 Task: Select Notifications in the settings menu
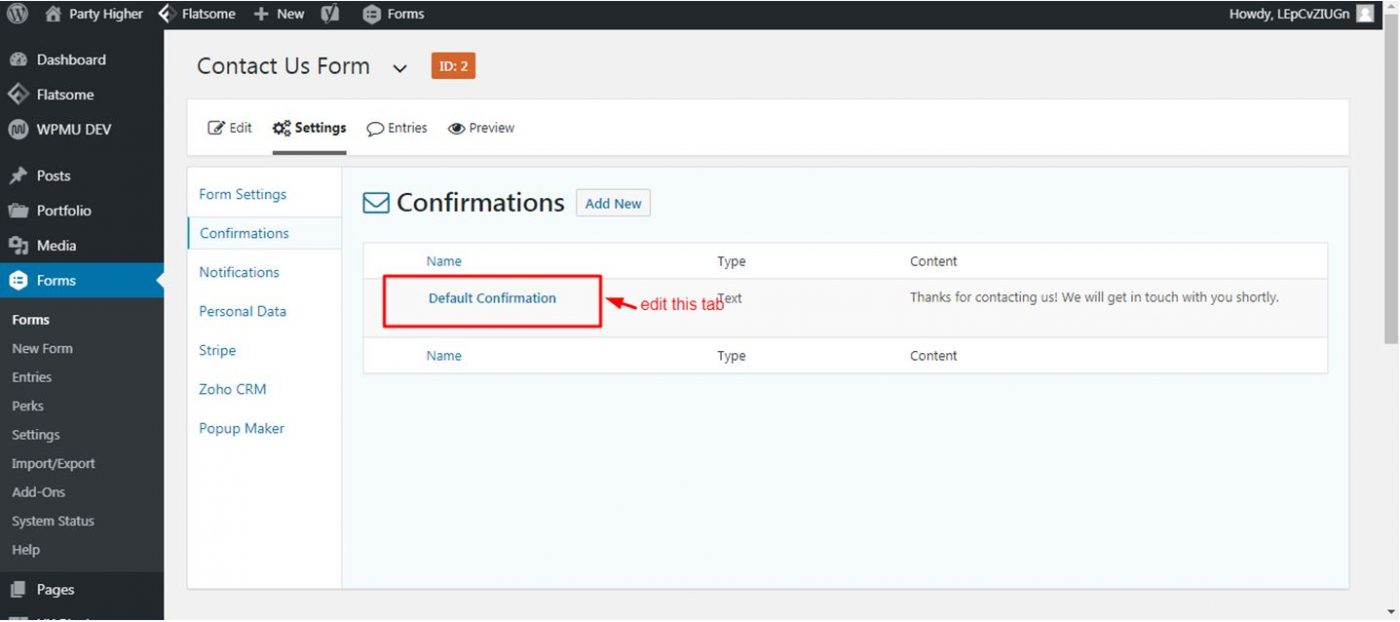238,272
